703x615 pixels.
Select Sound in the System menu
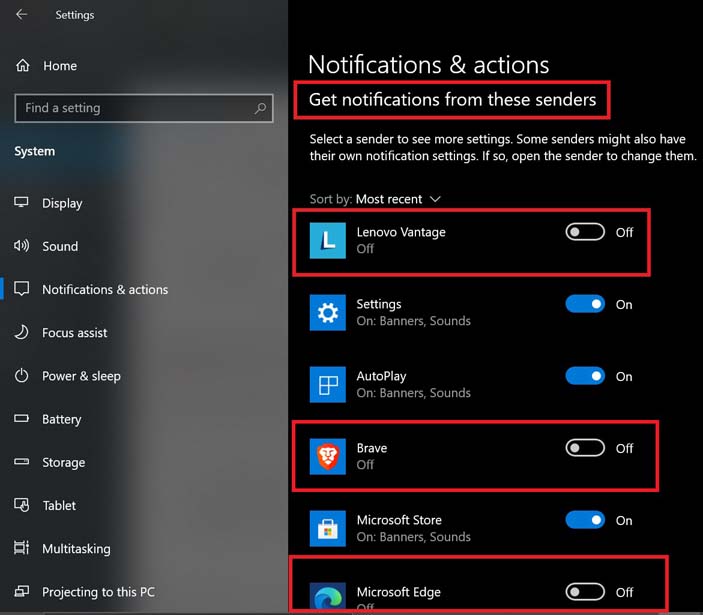tap(60, 246)
